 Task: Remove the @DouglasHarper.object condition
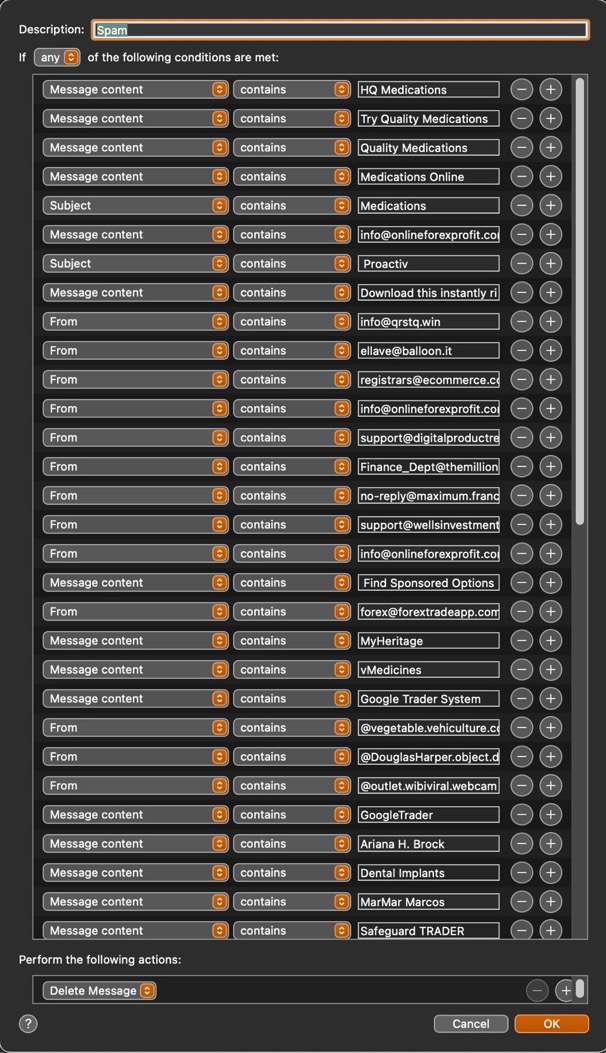tap(521, 756)
